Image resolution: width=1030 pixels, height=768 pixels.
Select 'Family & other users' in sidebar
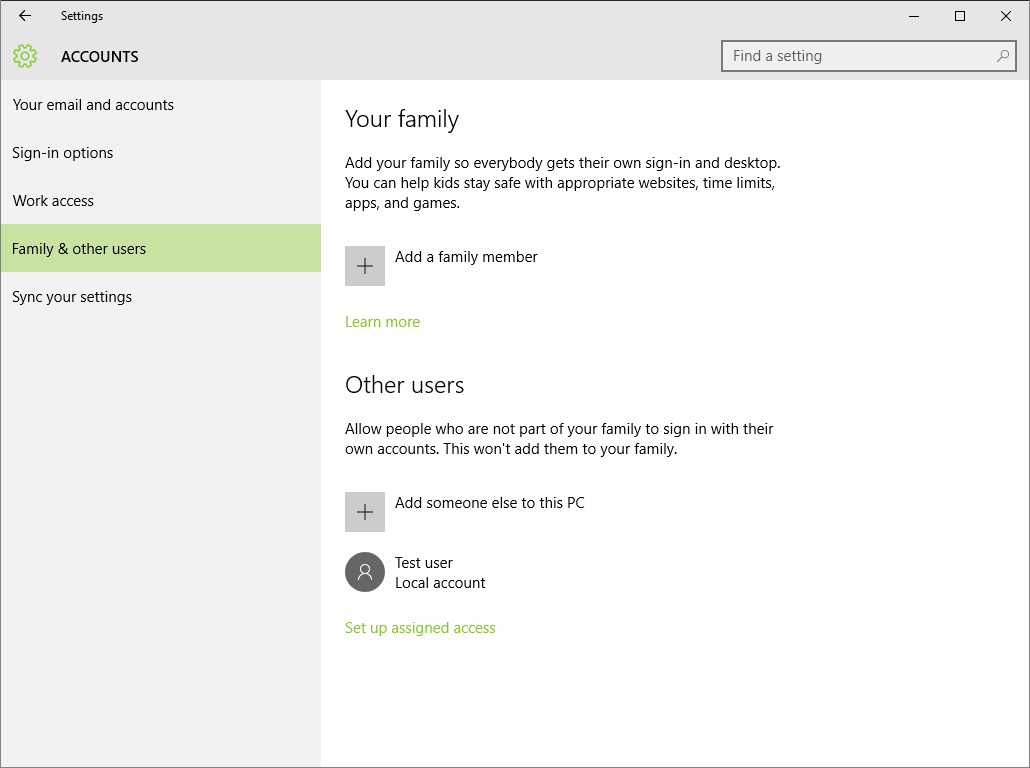(79, 249)
